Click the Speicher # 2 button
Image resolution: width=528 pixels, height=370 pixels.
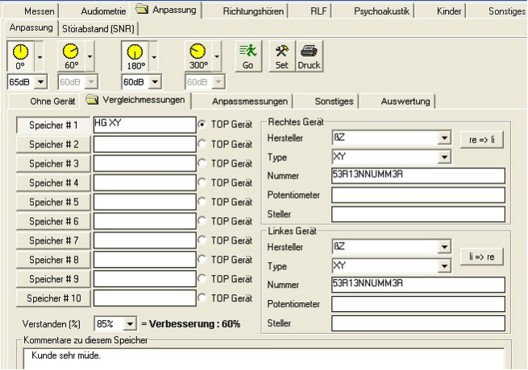53,144
